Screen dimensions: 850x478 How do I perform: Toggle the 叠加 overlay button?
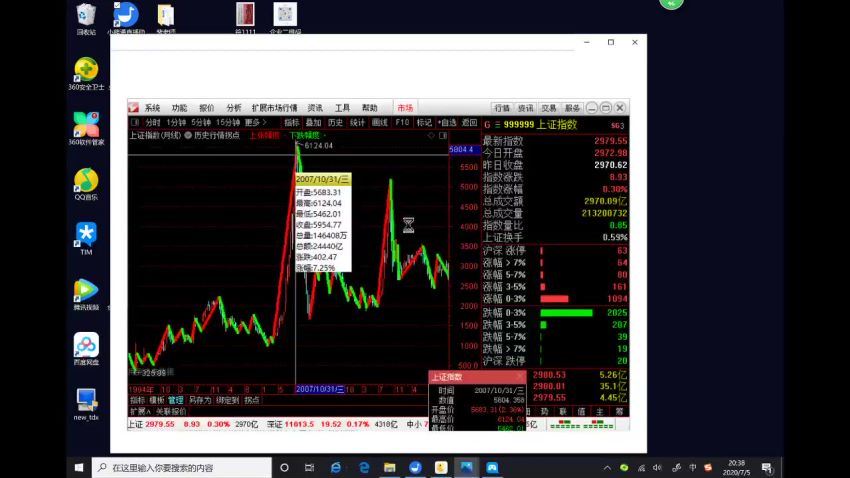[314, 122]
